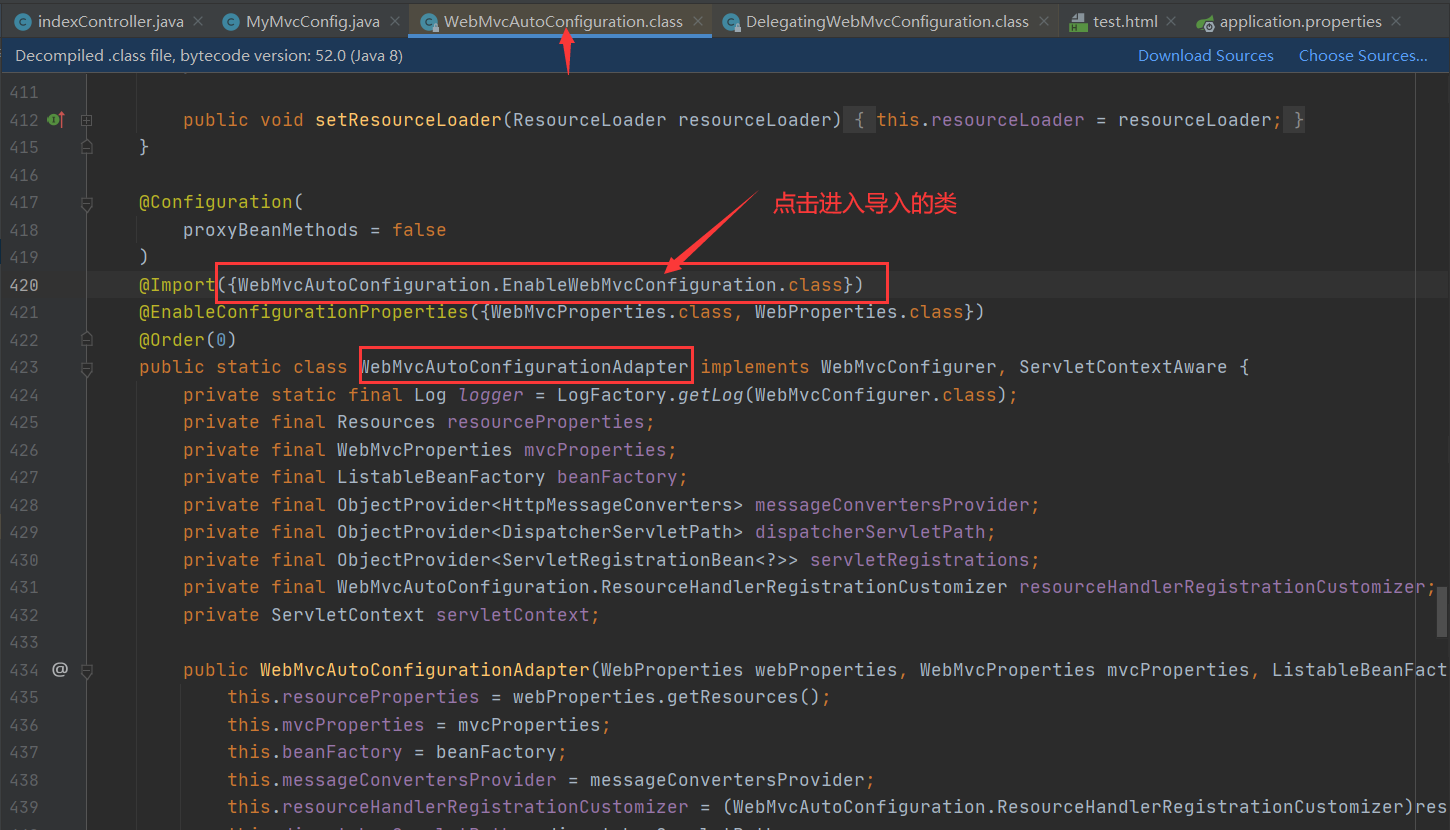Switch to the application.properties tab
Image resolution: width=1450 pixels, height=830 pixels.
point(1300,21)
